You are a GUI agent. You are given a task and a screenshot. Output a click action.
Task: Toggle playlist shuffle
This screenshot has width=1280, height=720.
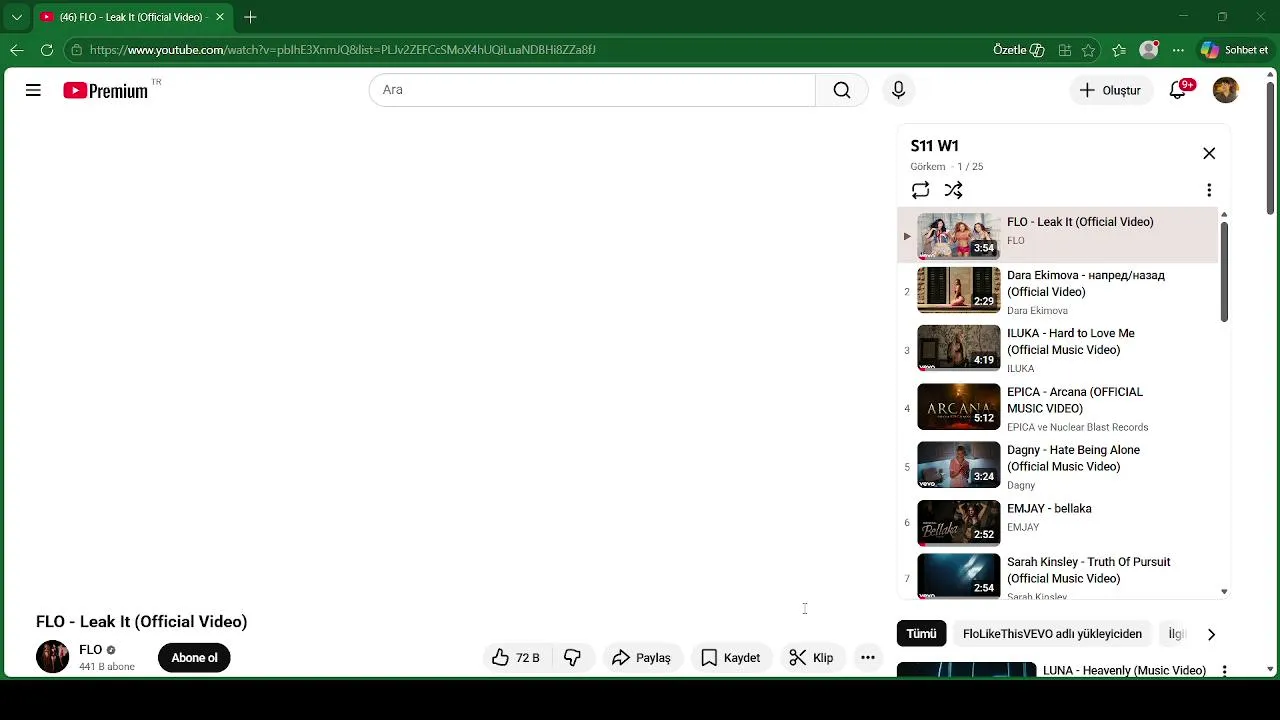[x=953, y=190]
